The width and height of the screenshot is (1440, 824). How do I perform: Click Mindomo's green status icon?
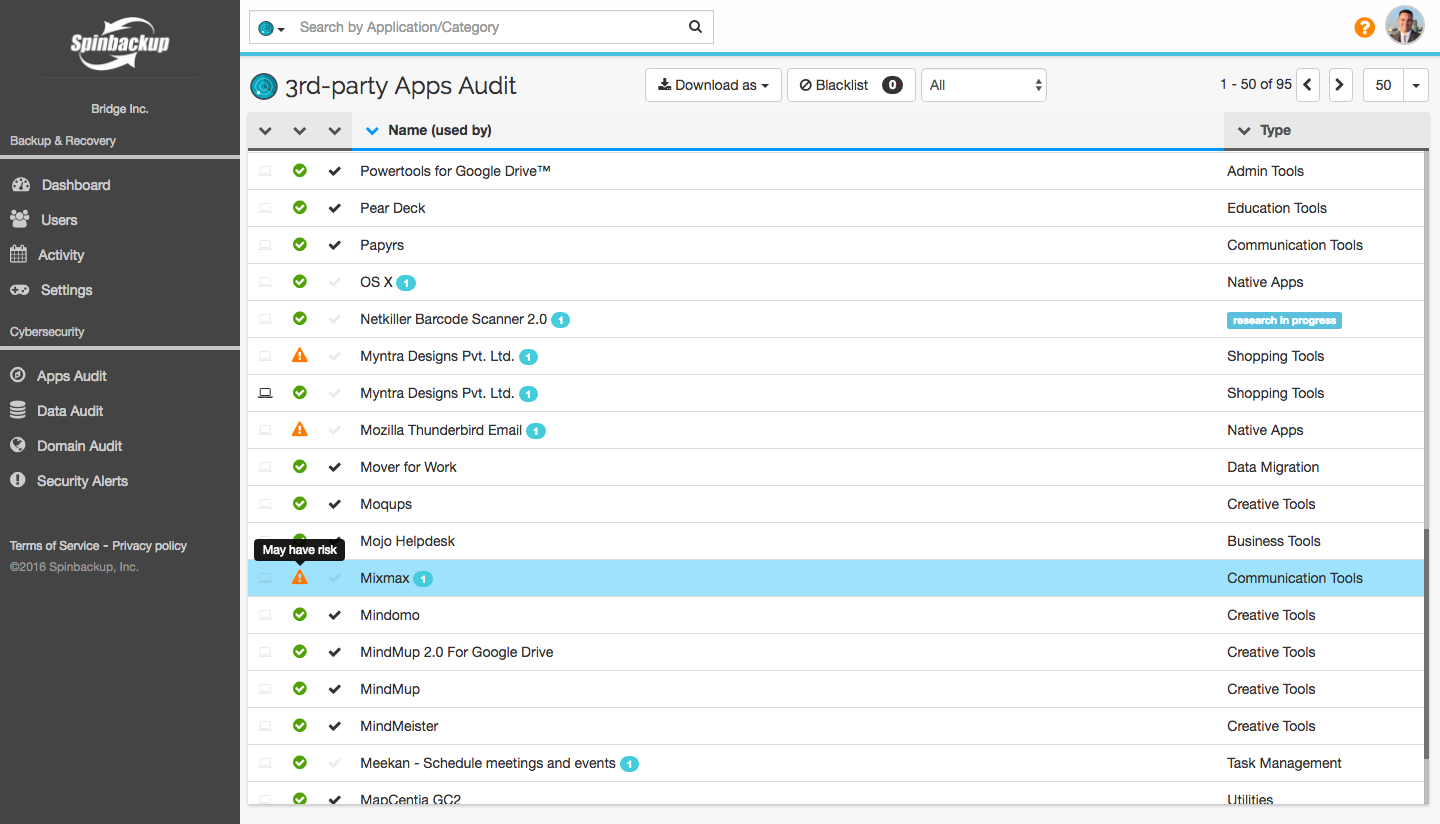pos(300,615)
